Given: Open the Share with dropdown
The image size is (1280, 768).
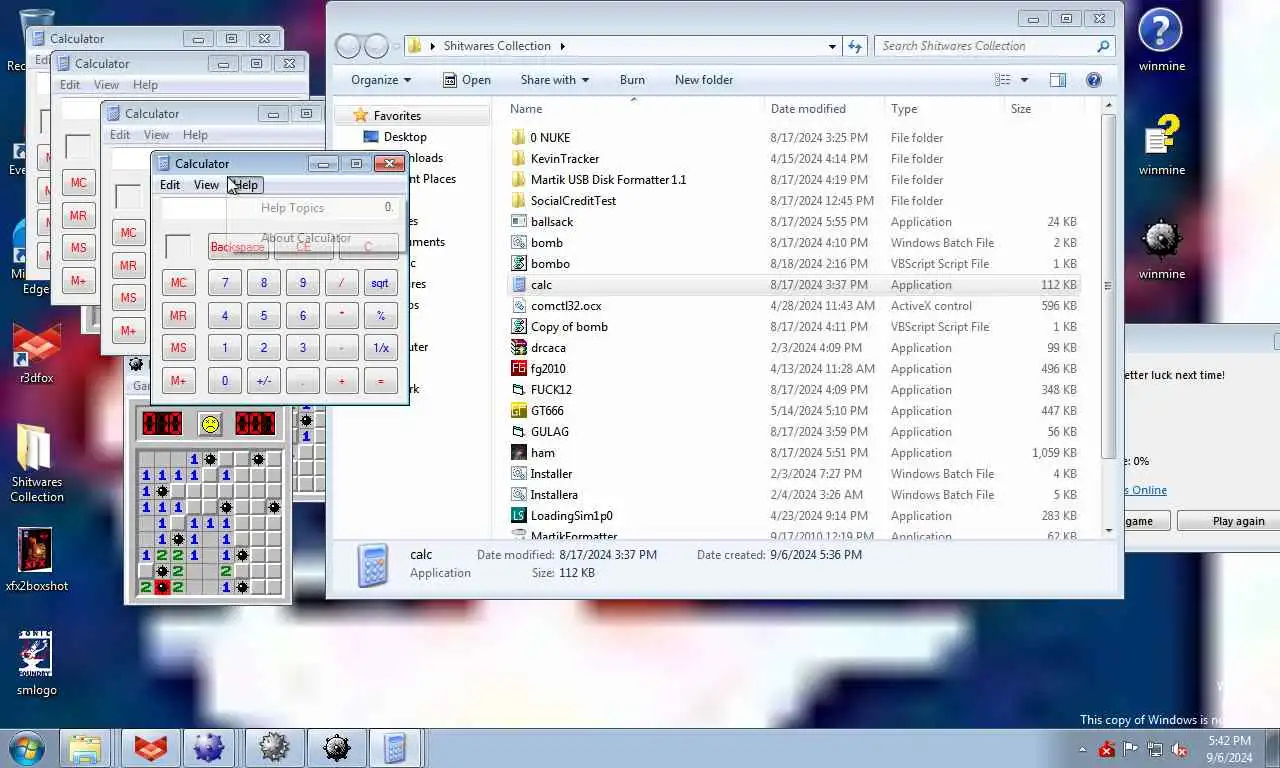Looking at the screenshot, I should coord(554,80).
